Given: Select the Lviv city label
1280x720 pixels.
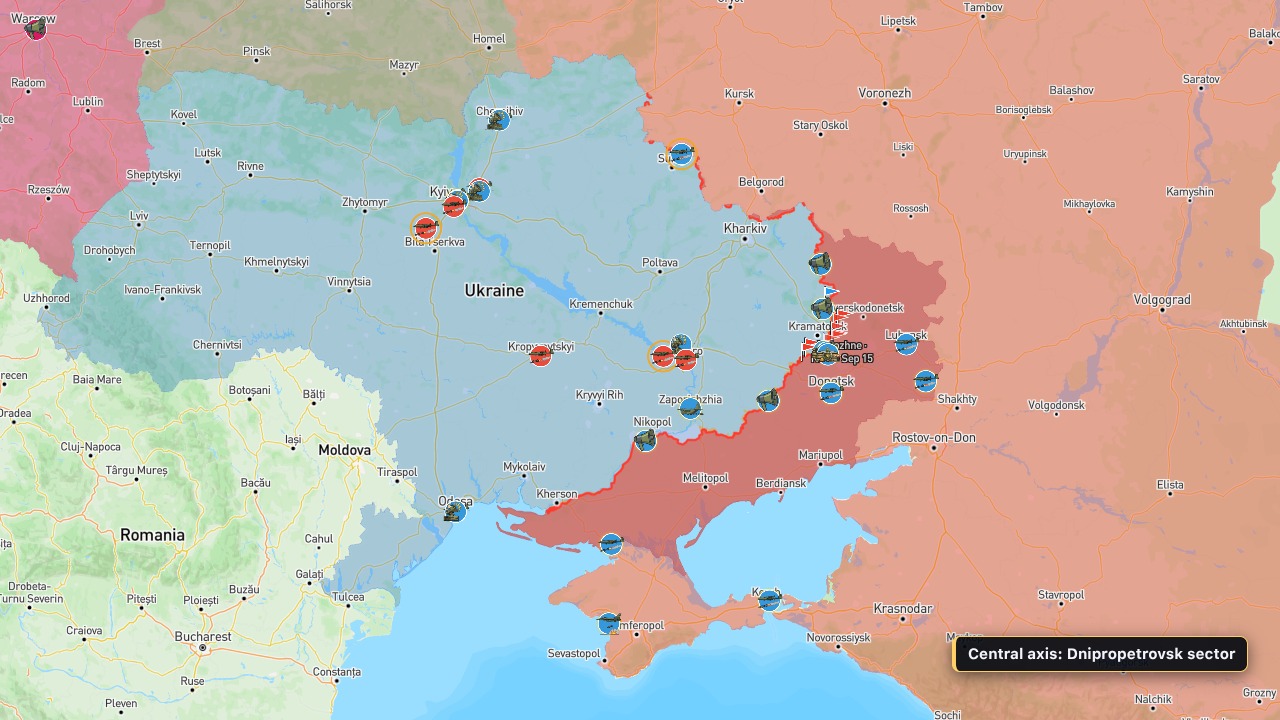Looking at the screenshot, I should 139,215.
